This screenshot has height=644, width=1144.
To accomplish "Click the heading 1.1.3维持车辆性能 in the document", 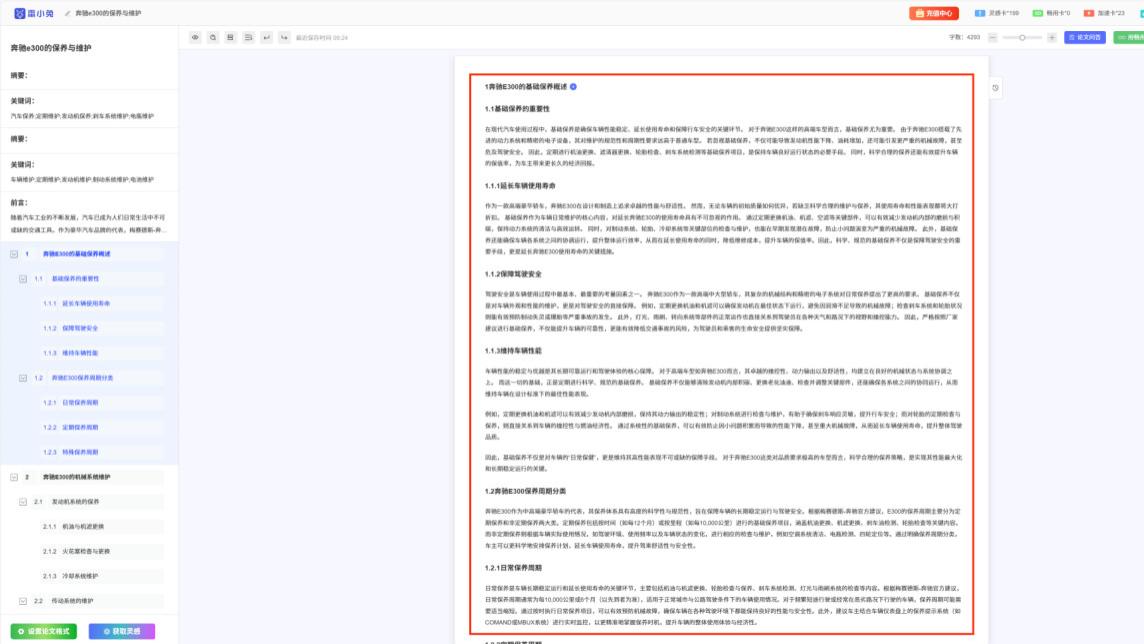I will pos(513,351).
